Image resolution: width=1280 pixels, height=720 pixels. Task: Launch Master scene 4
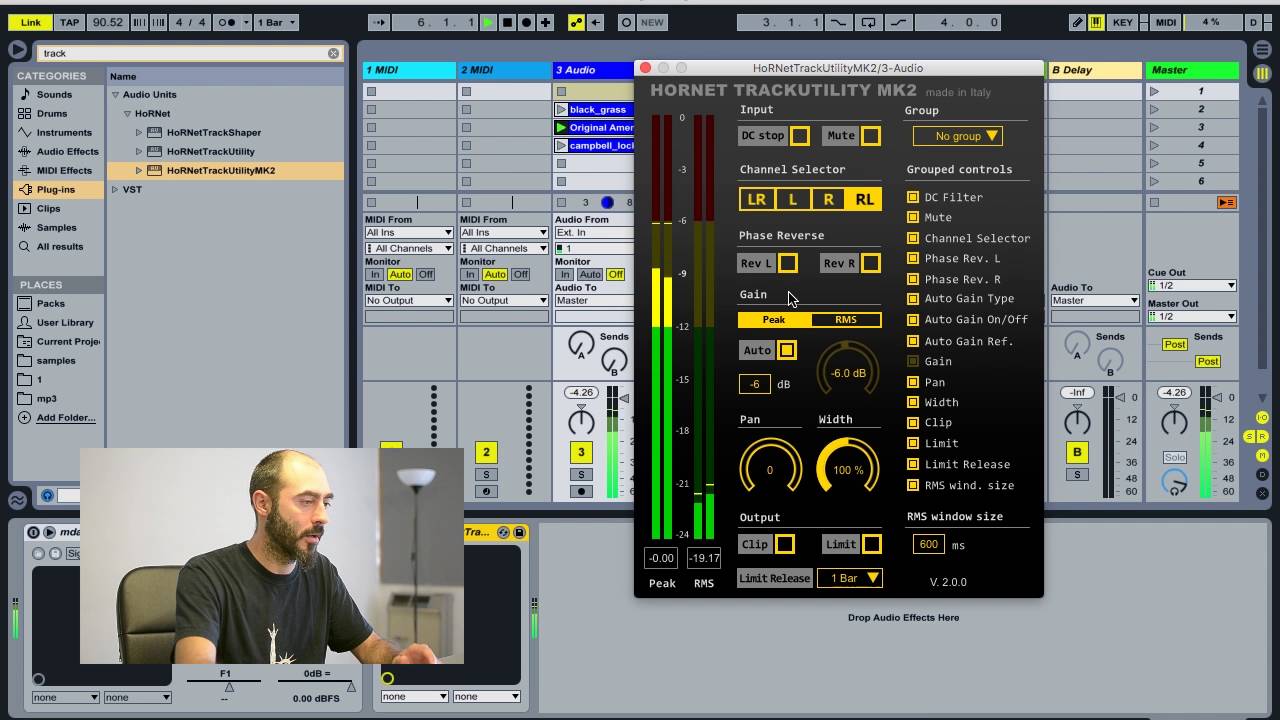1155,145
